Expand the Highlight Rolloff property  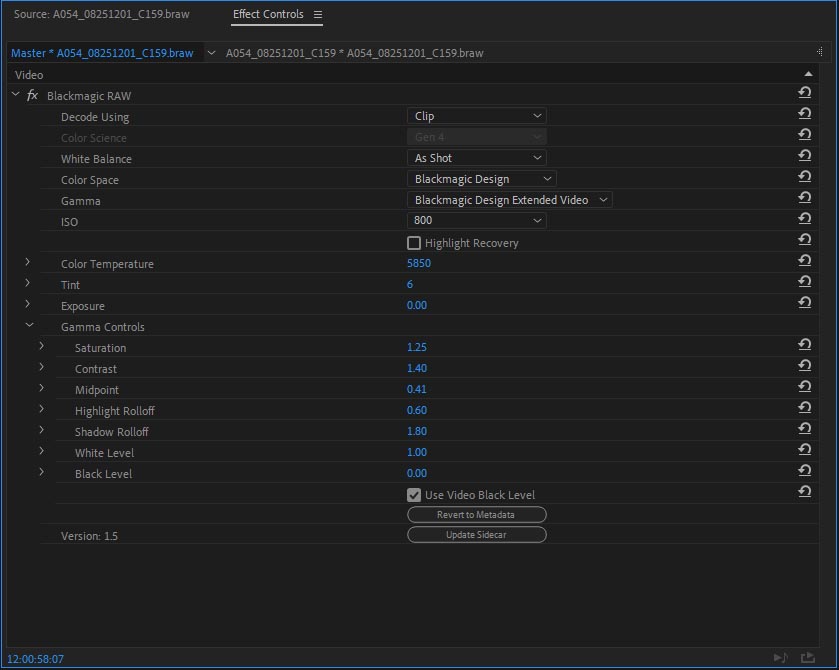coord(41,409)
